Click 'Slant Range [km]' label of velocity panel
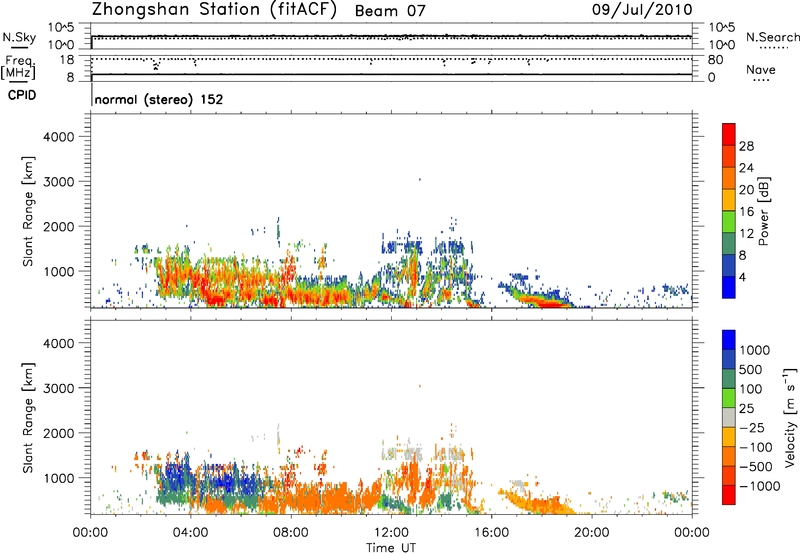 27,418
